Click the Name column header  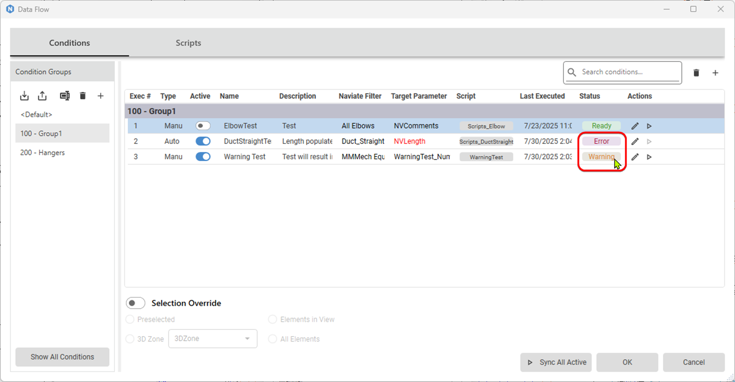tap(229, 96)
